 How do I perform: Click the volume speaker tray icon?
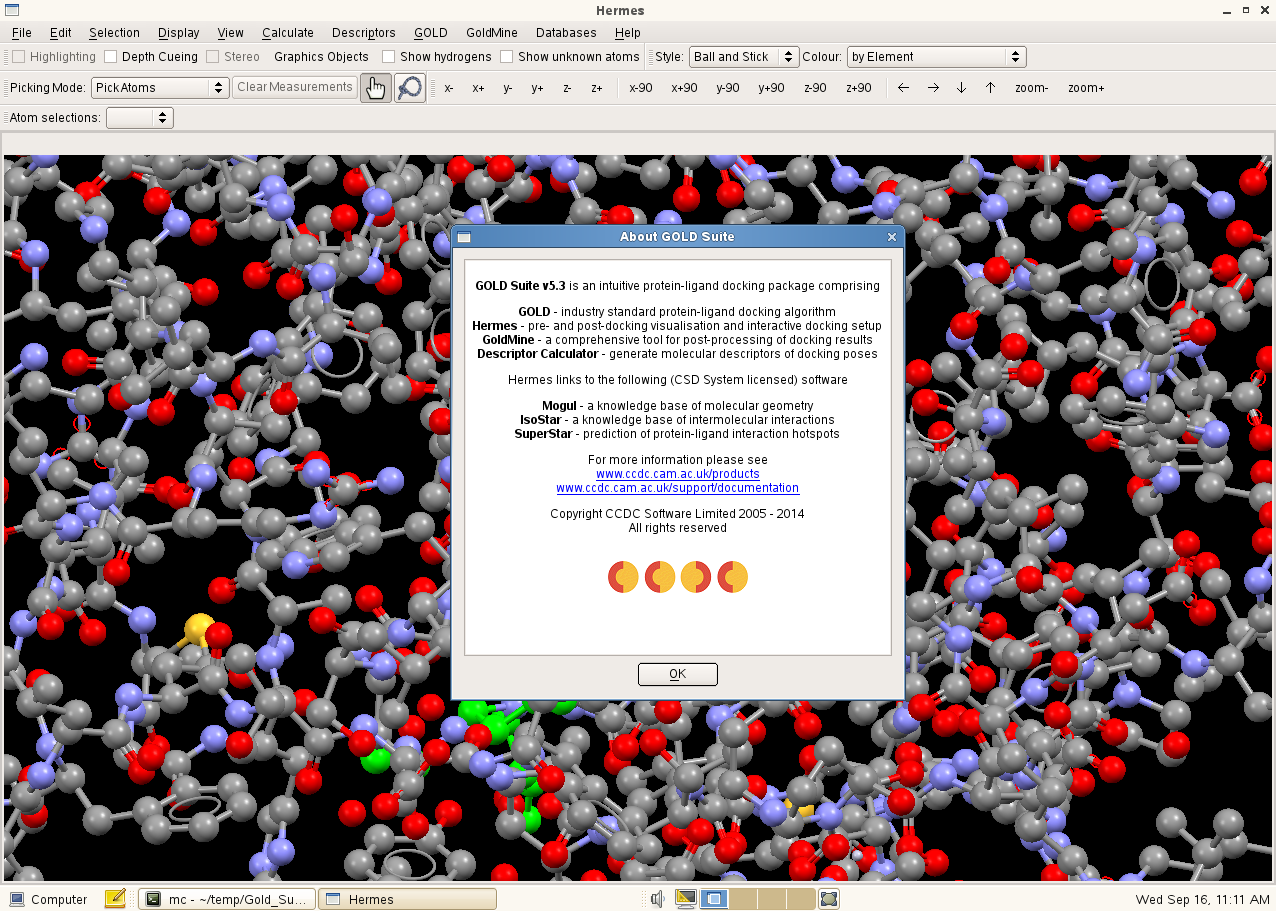[657, 899]
